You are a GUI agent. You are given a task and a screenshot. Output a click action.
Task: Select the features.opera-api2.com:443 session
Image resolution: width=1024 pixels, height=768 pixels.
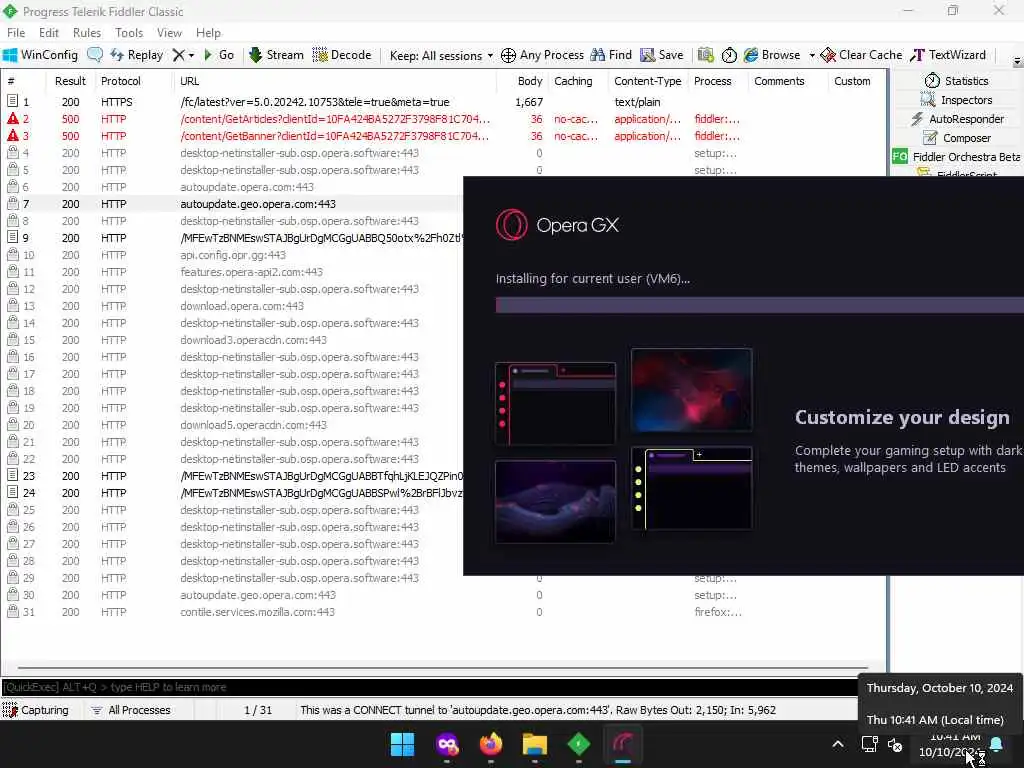click(251, 272)
